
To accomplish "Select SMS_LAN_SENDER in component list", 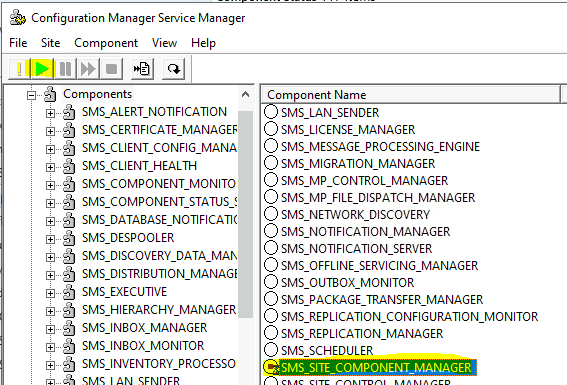I will (x=330, y=113).
